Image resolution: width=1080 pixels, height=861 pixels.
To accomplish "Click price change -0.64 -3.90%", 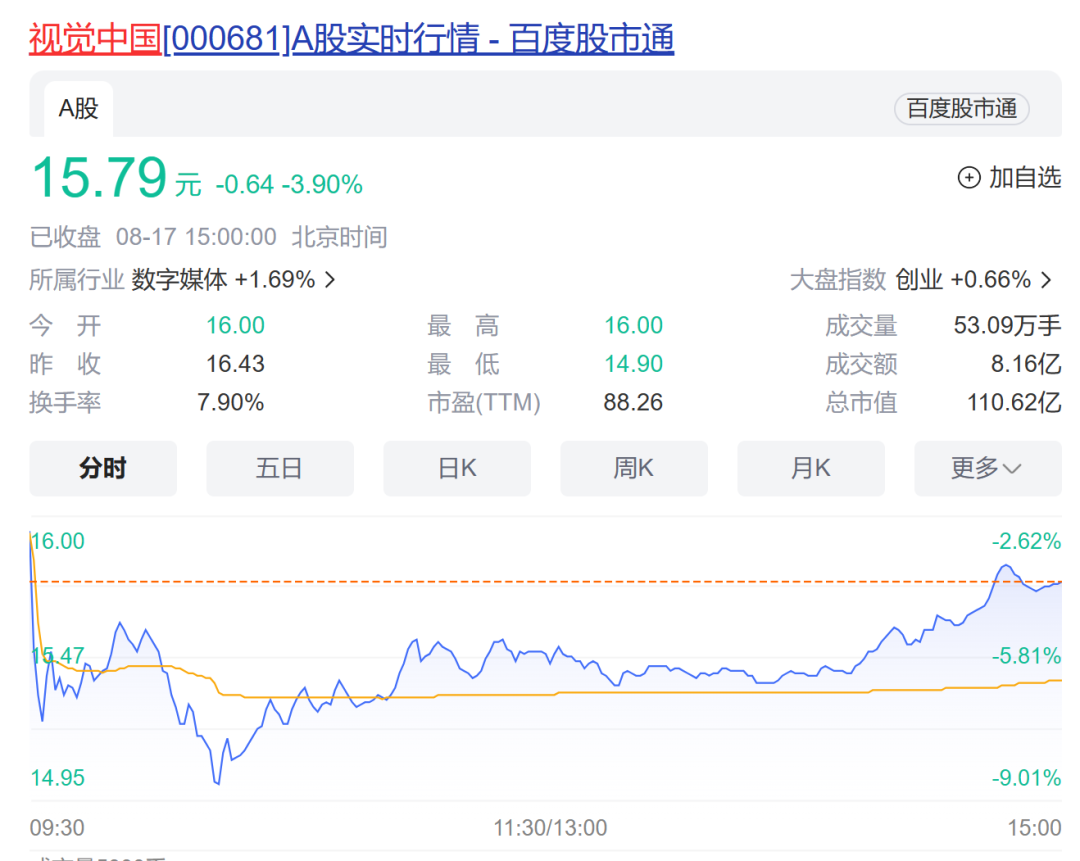I will click(289, 185).
